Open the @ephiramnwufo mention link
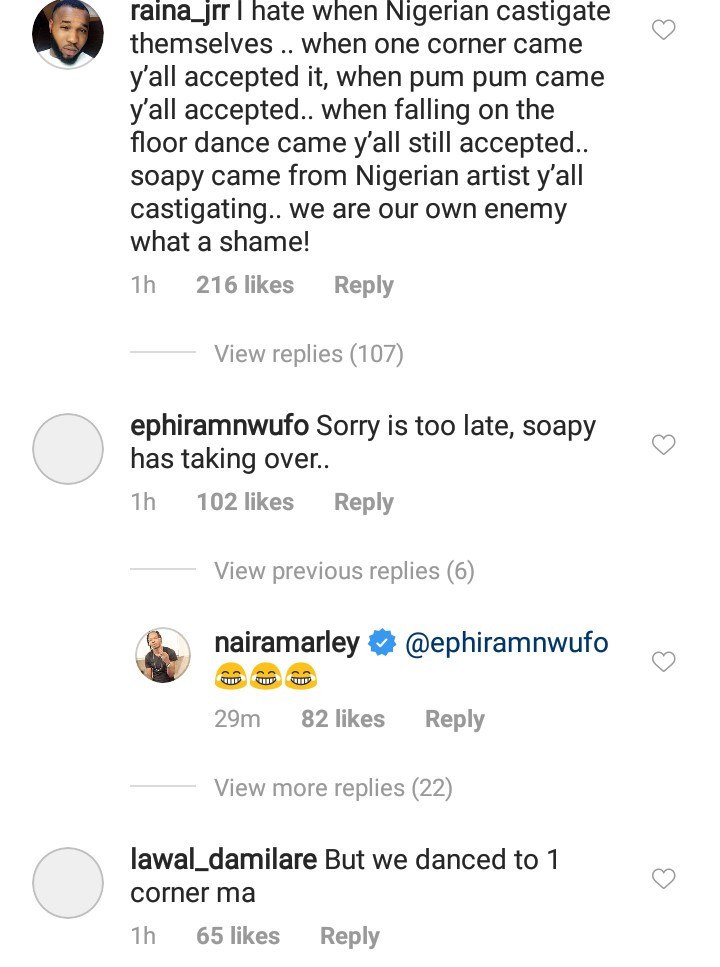 [x=506, y=642]
